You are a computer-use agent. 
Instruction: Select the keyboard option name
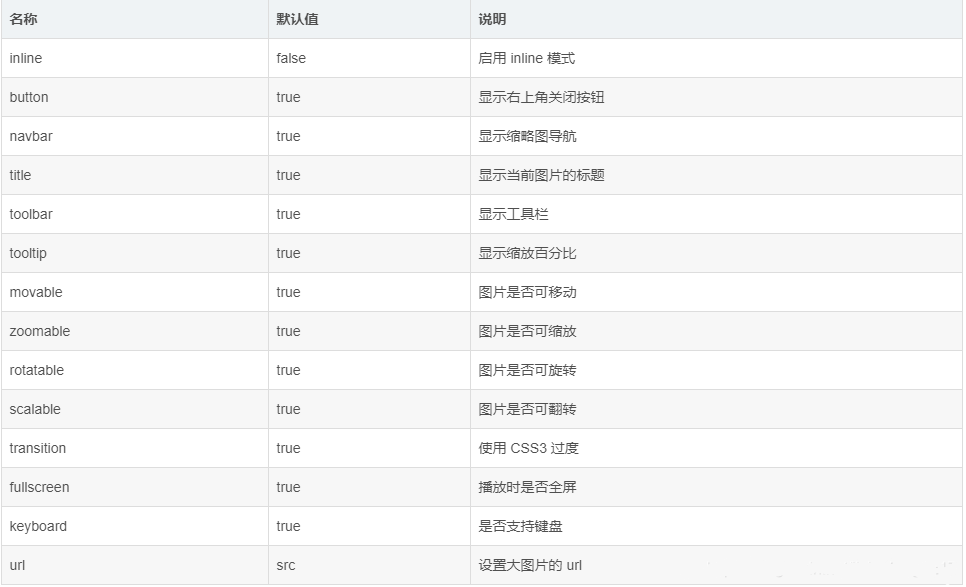(x=38, y=526)
